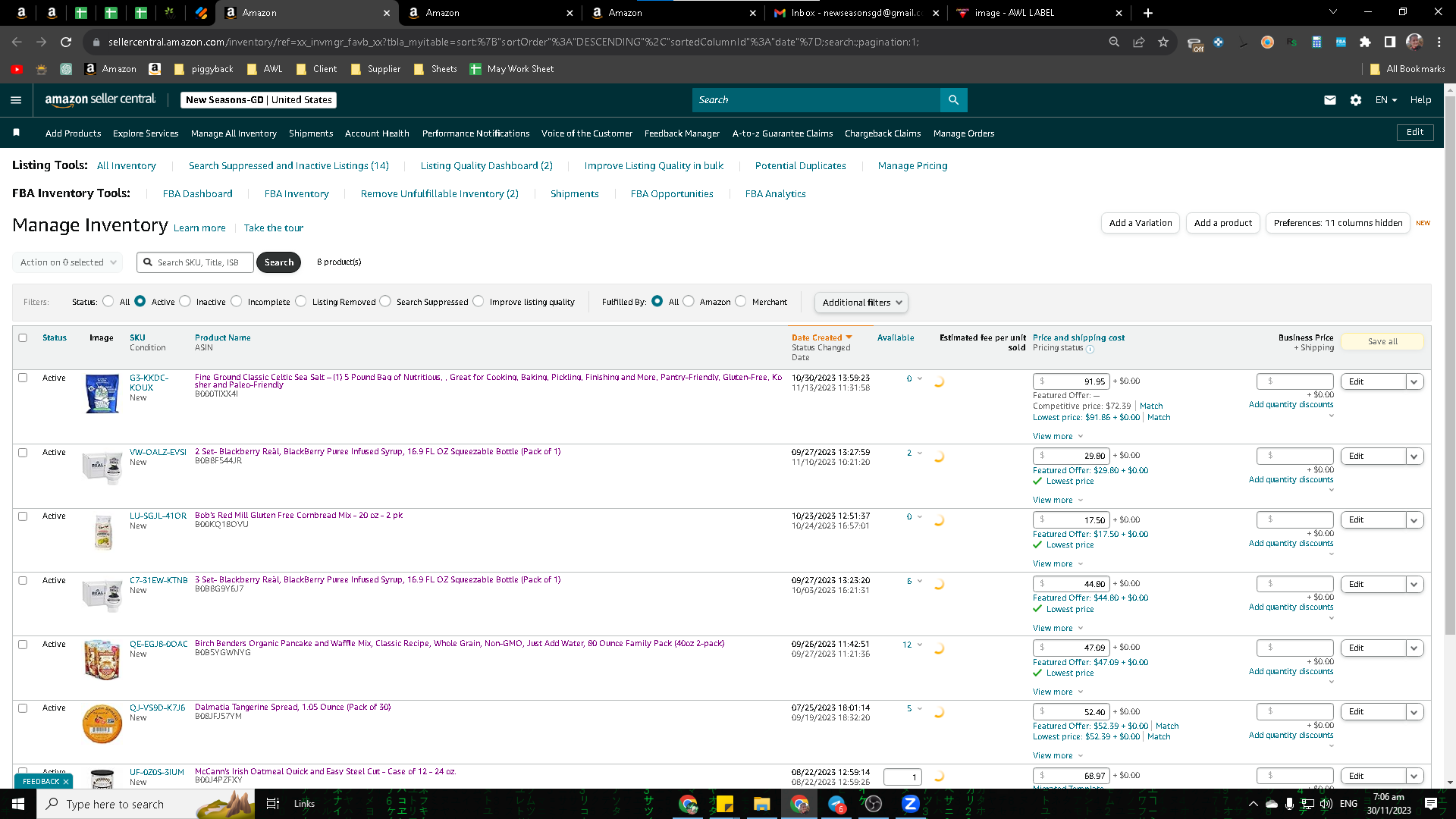Reload the page with the browser refresh icon
Viewport: 1456px width, 819px height.
coord(66,42)
